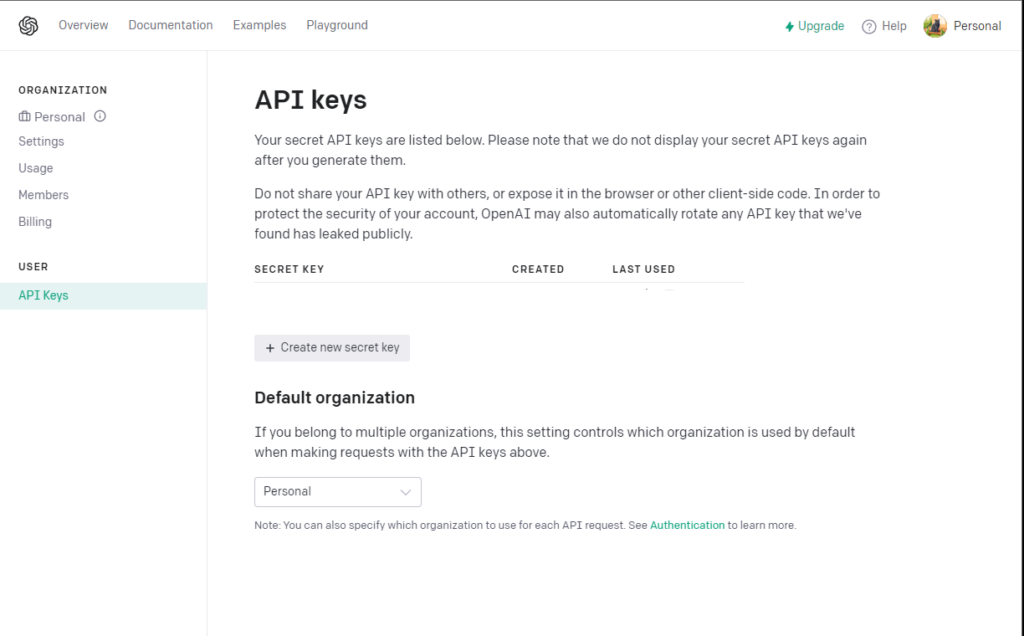Screen dimensions: 1024x636
Task: Create new secret key
Action: pos(332,348)
